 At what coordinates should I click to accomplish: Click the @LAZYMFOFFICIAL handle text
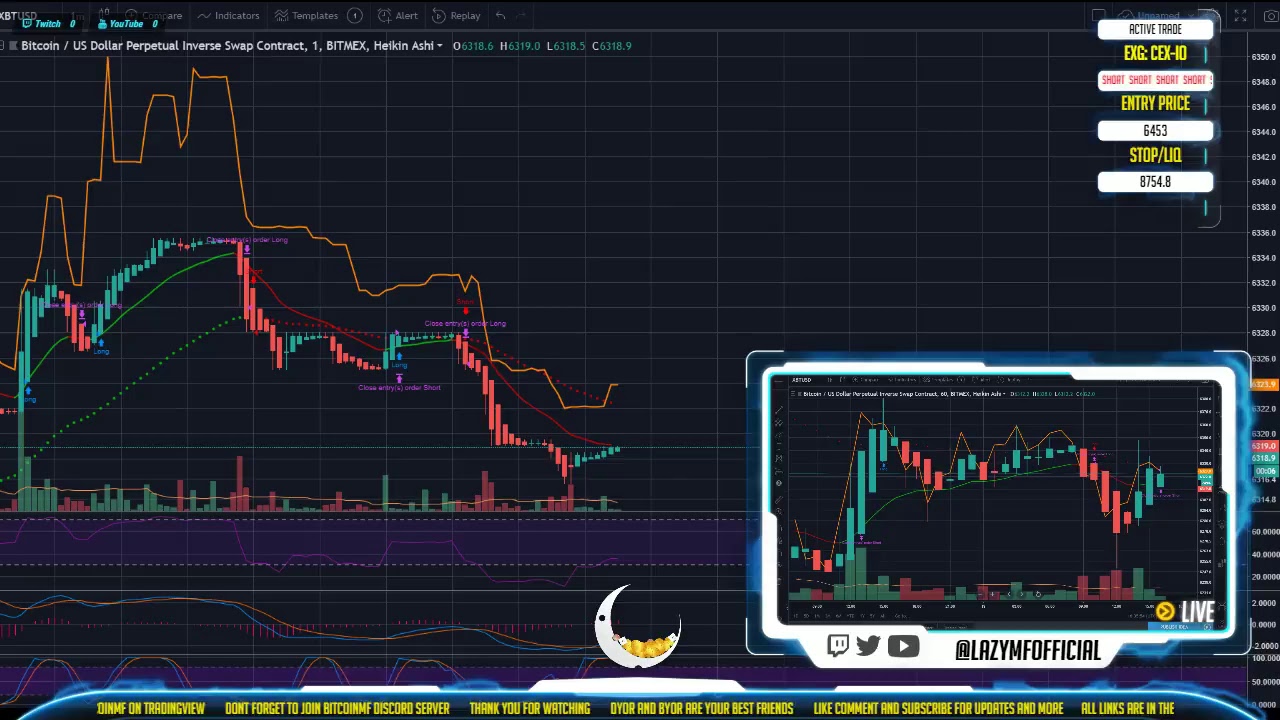coord(1028,650)
